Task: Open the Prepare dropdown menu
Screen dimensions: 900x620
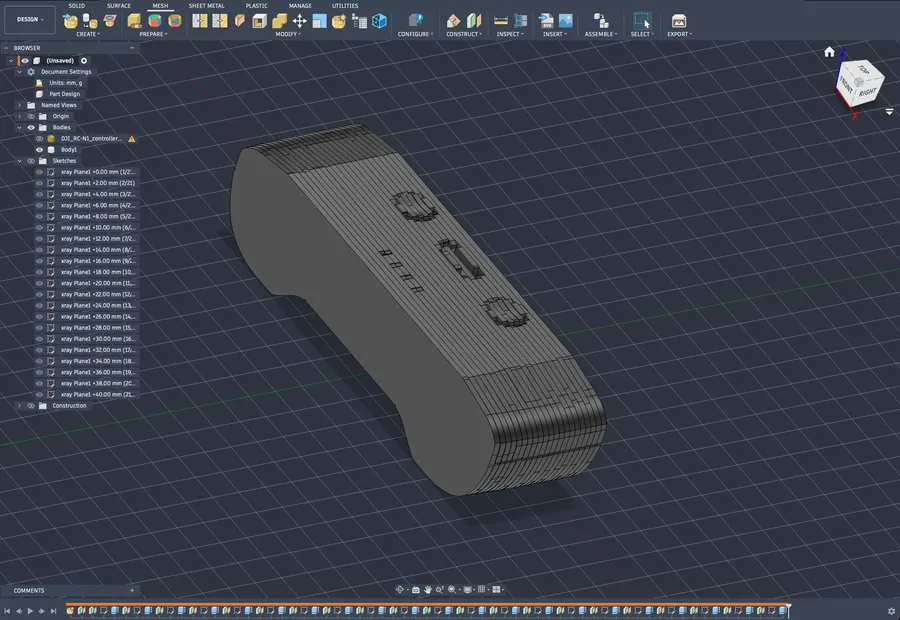Action: [x=153, y=34]
